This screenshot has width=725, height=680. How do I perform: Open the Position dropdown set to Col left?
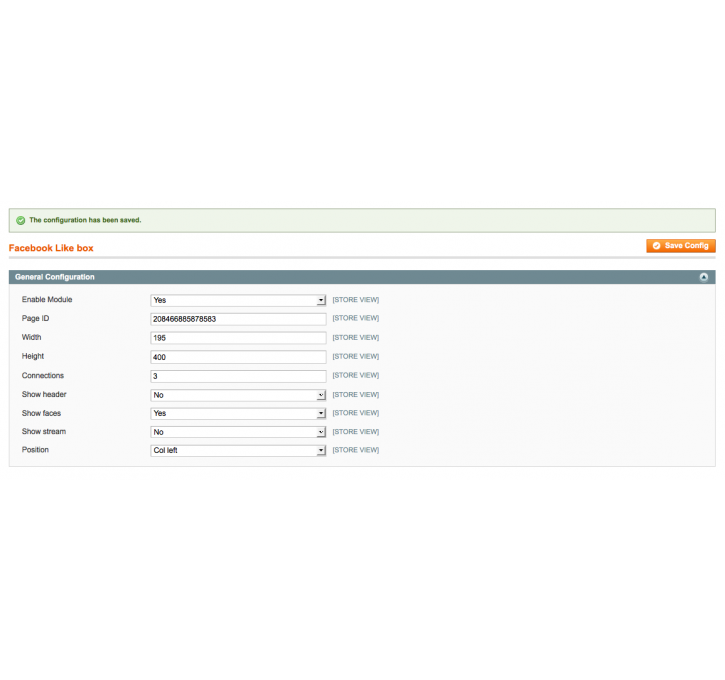pyautogui.click(x=238, y=451)
